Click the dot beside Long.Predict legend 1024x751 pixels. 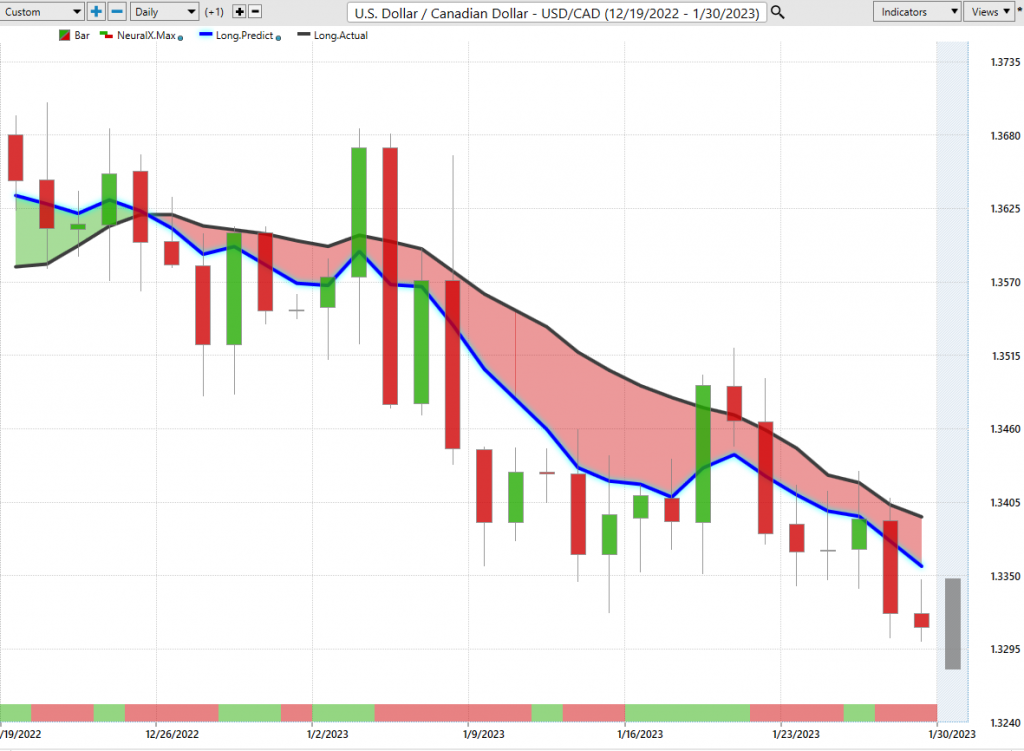point(278,38)
